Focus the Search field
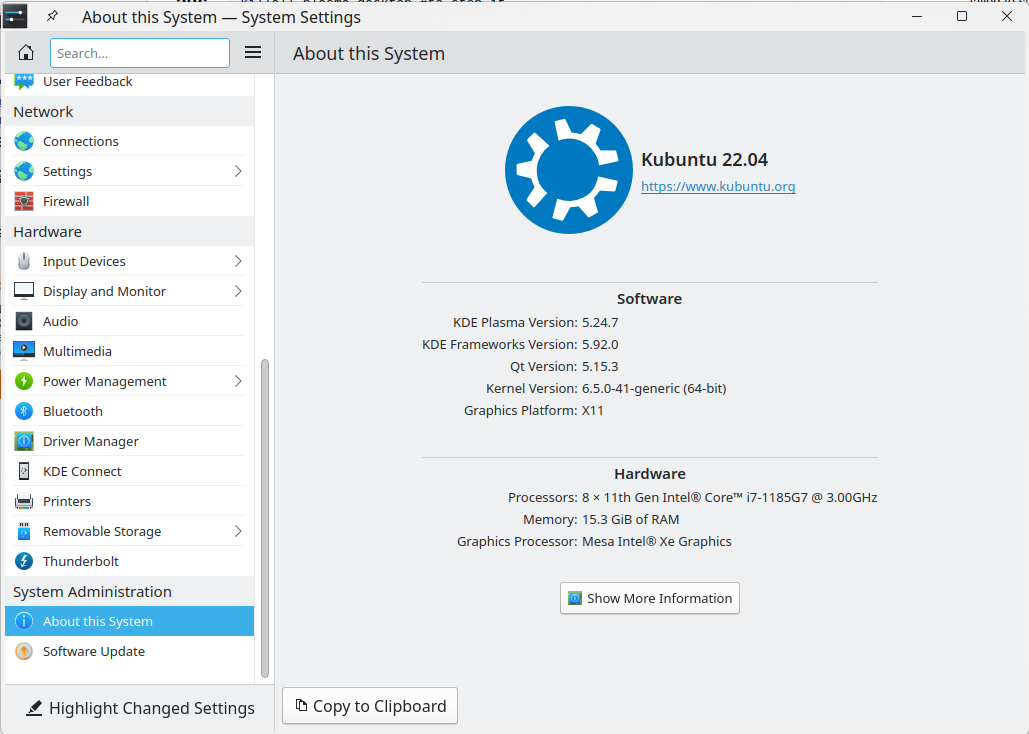Screen dimensions: 1029x734 click(140, 53)
